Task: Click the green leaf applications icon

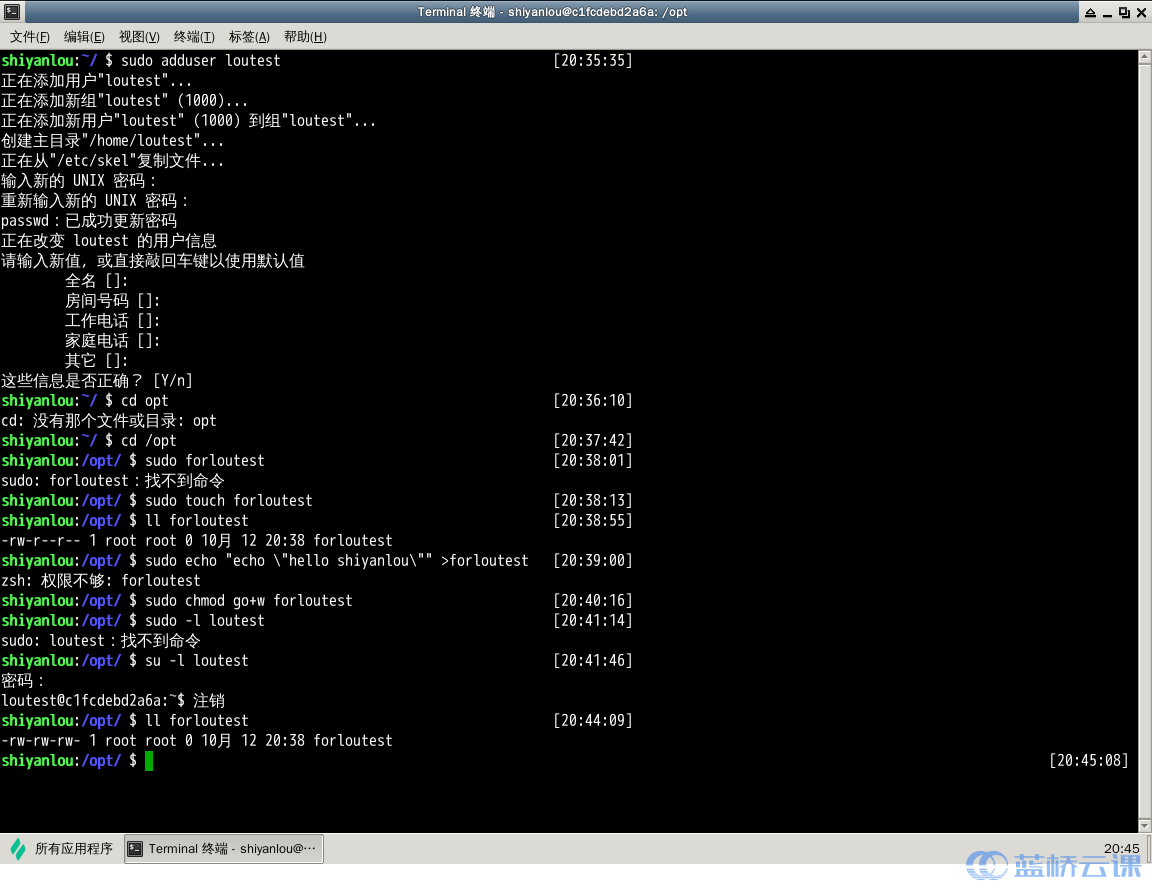Action: pyautogui.click(x=18, y=849)
